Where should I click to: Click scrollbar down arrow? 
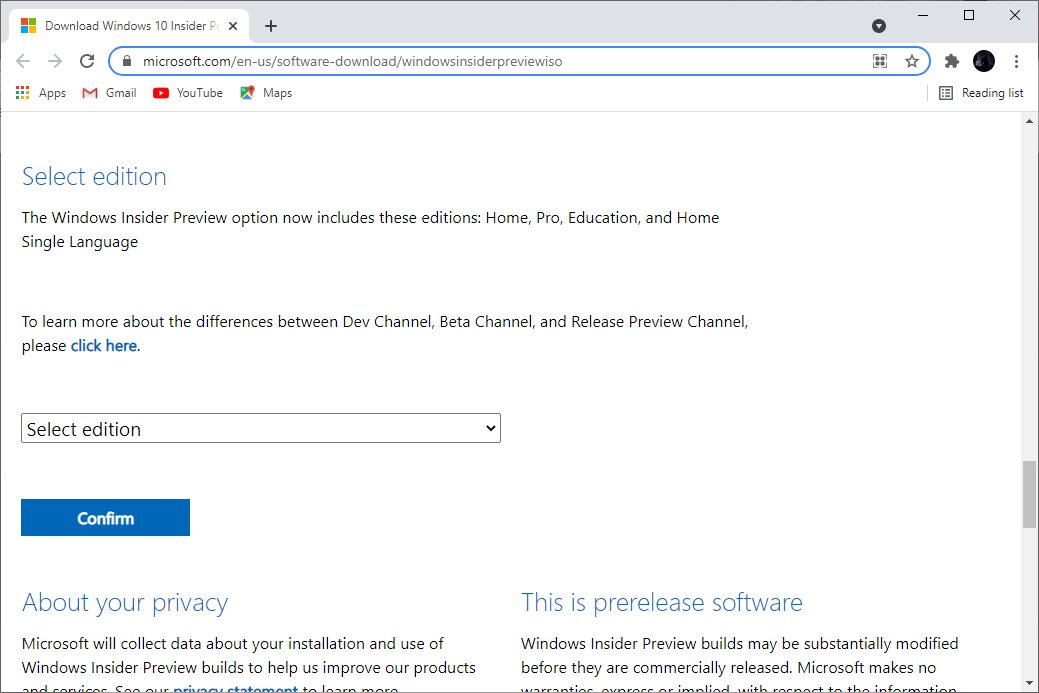(x=1029, y=683)
